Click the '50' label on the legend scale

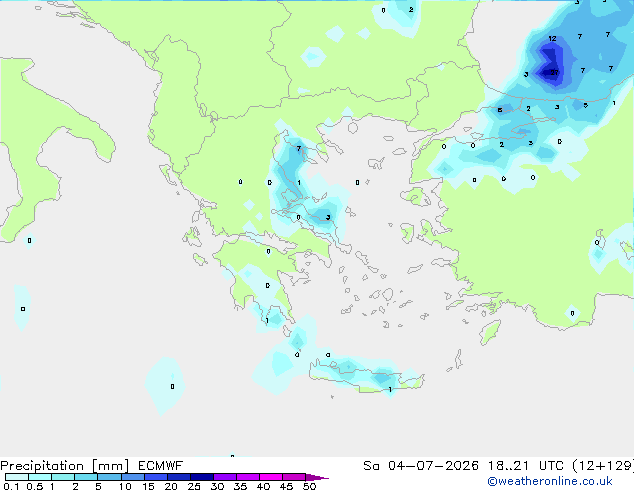[x=309, y=486]
